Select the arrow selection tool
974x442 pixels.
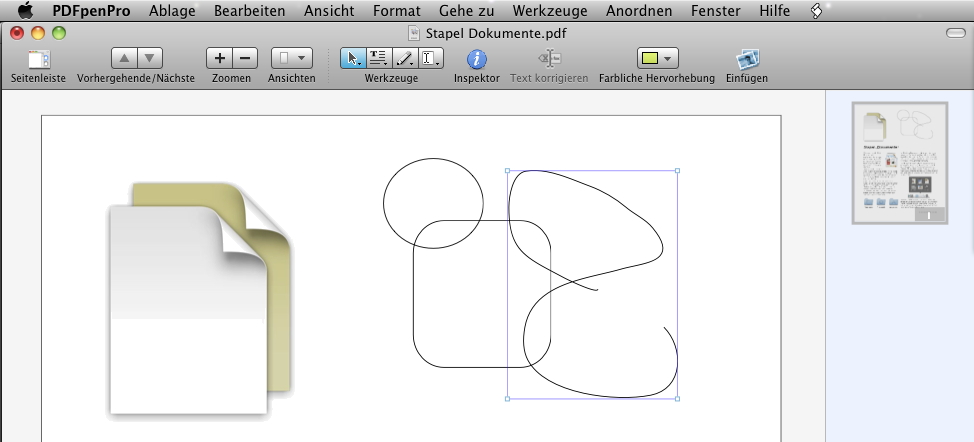(353, 59)
